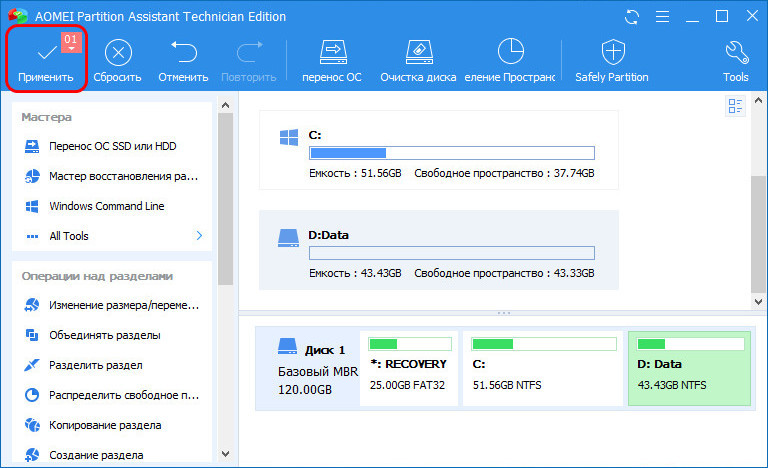Click the create partition sidebar icon
Viewport: 768px width, 468px height.
coord(32,455)
